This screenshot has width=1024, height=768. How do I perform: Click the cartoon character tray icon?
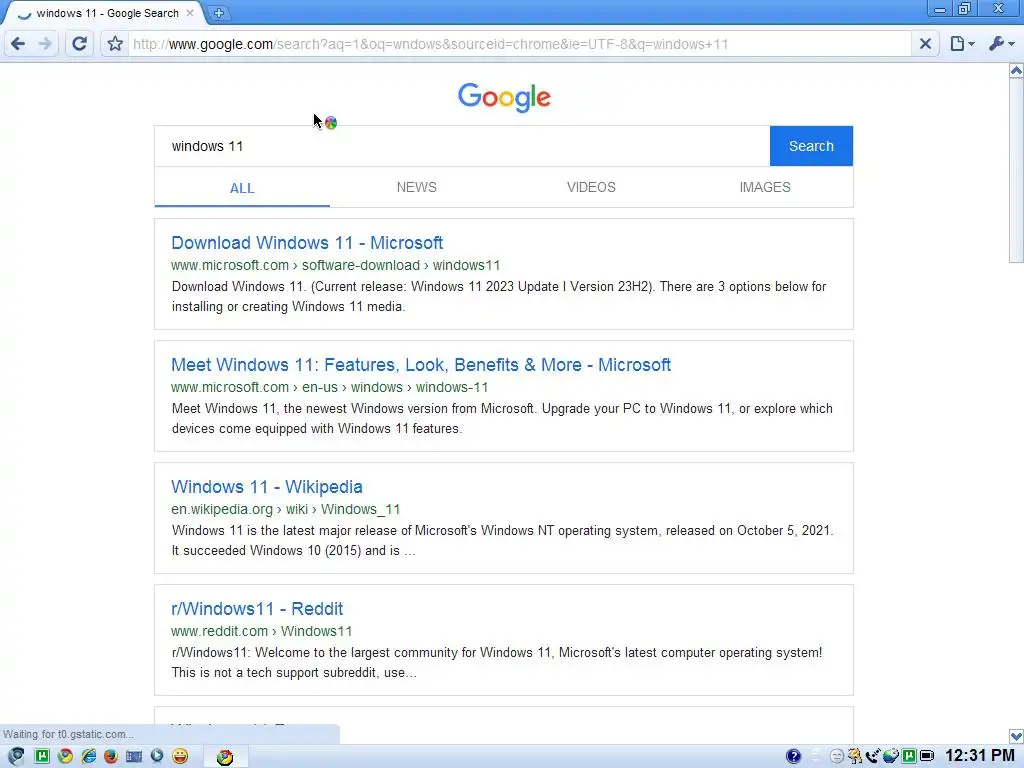pos(855,756)
